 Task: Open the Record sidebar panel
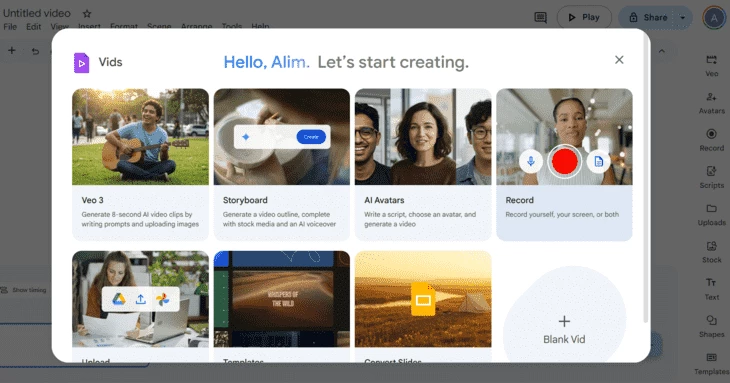[711, 140]
